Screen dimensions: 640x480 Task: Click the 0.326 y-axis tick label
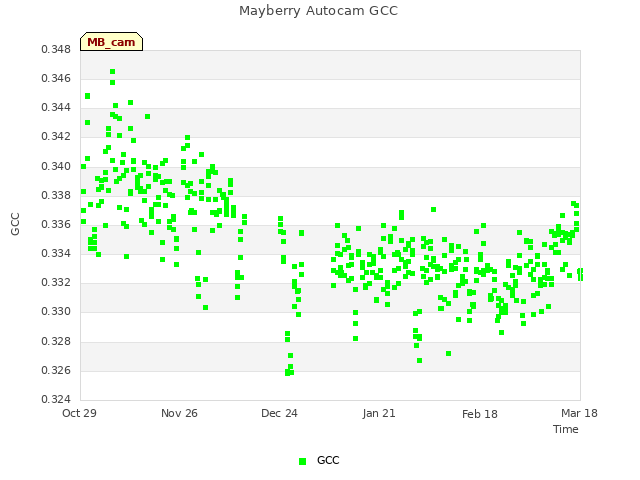click(x=56, y=371)
